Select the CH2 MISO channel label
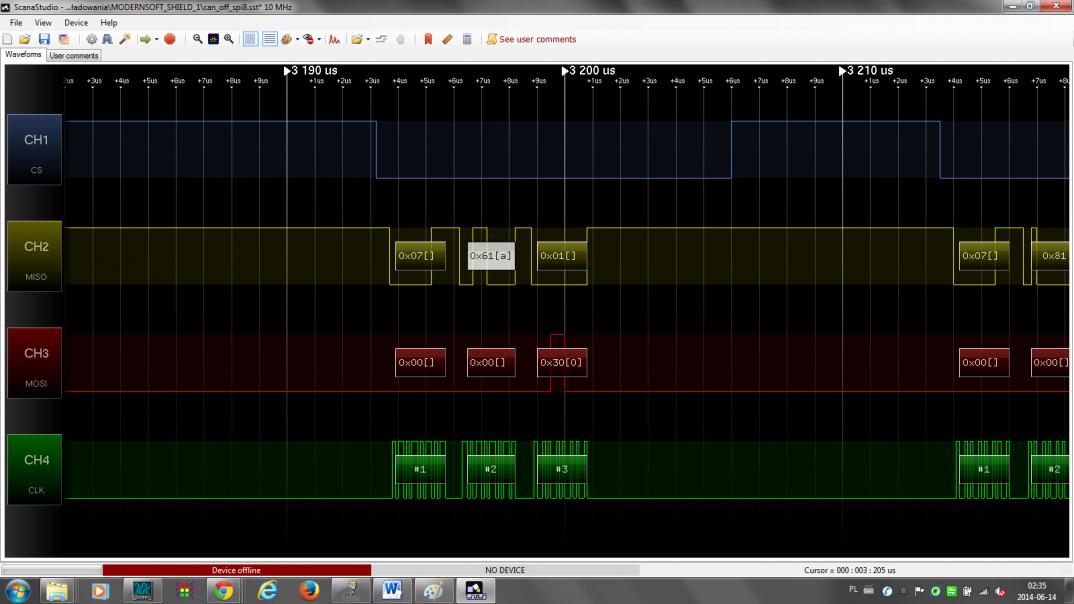 [35, 256]
